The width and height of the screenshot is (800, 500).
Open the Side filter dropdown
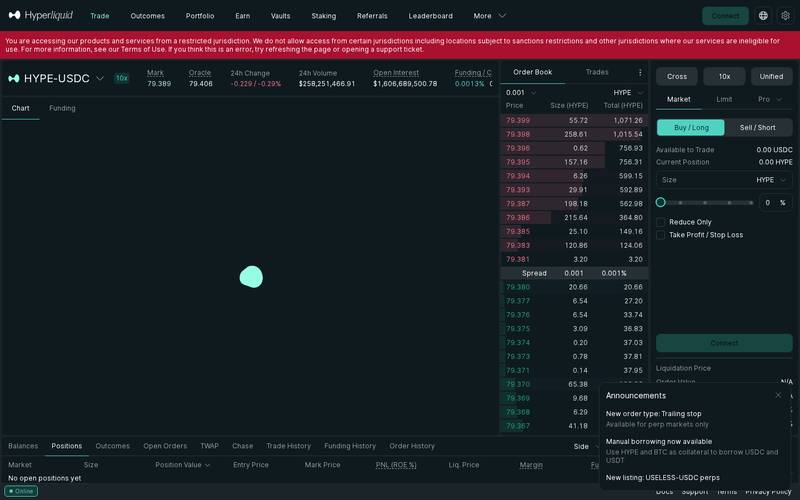click(586, 446)
